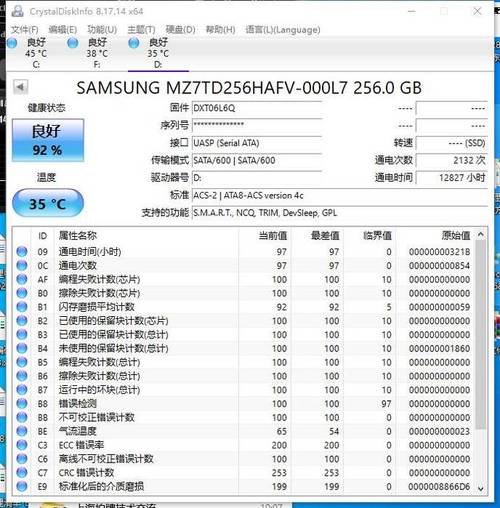The height and width of the screenshot is (508, 500).
Task: Select the D: drive tab at 35 °C
Action: click(x=158, y=53)
